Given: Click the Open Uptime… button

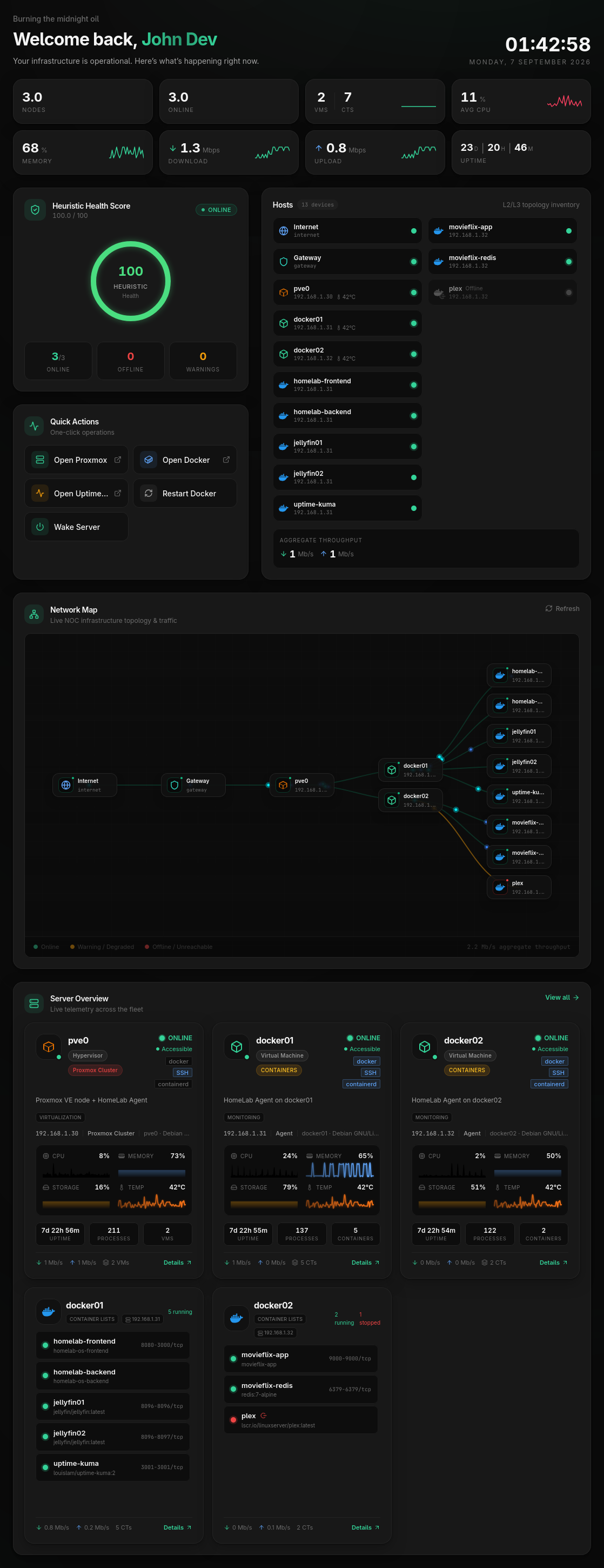Looking at the screenshot, I should click(x=76, y=493).
